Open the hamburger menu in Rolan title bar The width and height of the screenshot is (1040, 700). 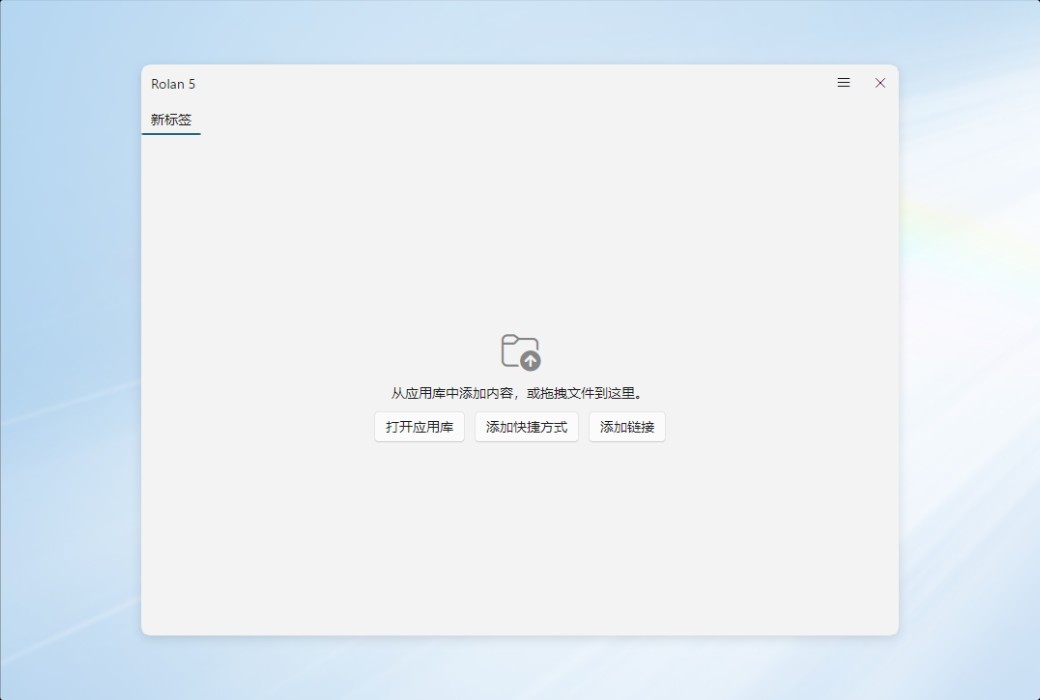(843, 83)
